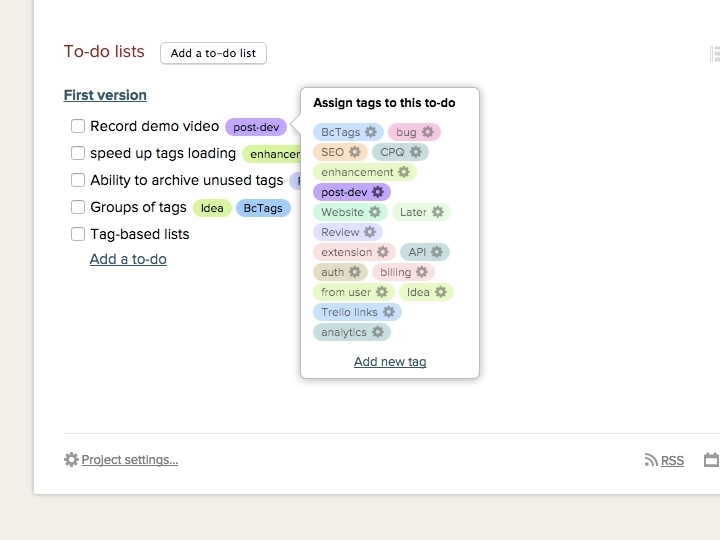The height and width of the screenshot is (540, 720).
Task: Open gear icon on Trello links tag
Action: coord(389,312)
